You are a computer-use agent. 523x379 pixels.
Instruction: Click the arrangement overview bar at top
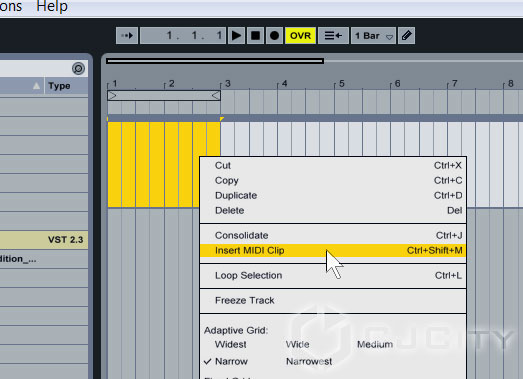click(x=215, y=61)
